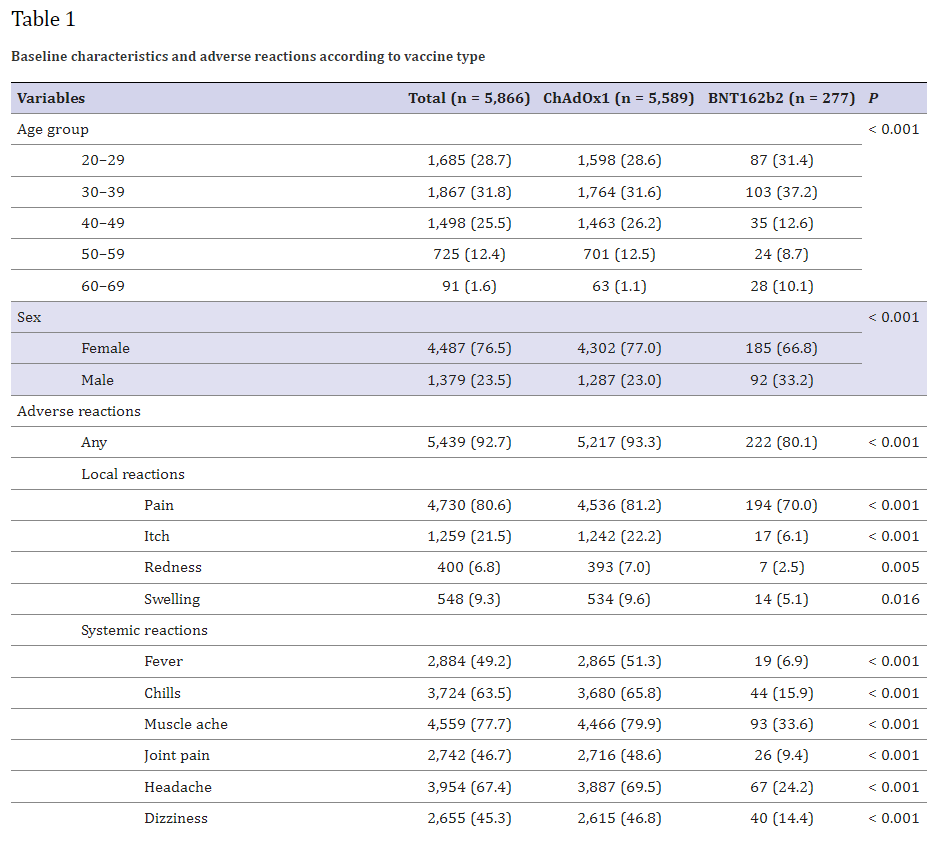The image size is (939, 841).
Task: Select ChAdOx1 value '1,287 (23.0)'
Action: [619, 380]
